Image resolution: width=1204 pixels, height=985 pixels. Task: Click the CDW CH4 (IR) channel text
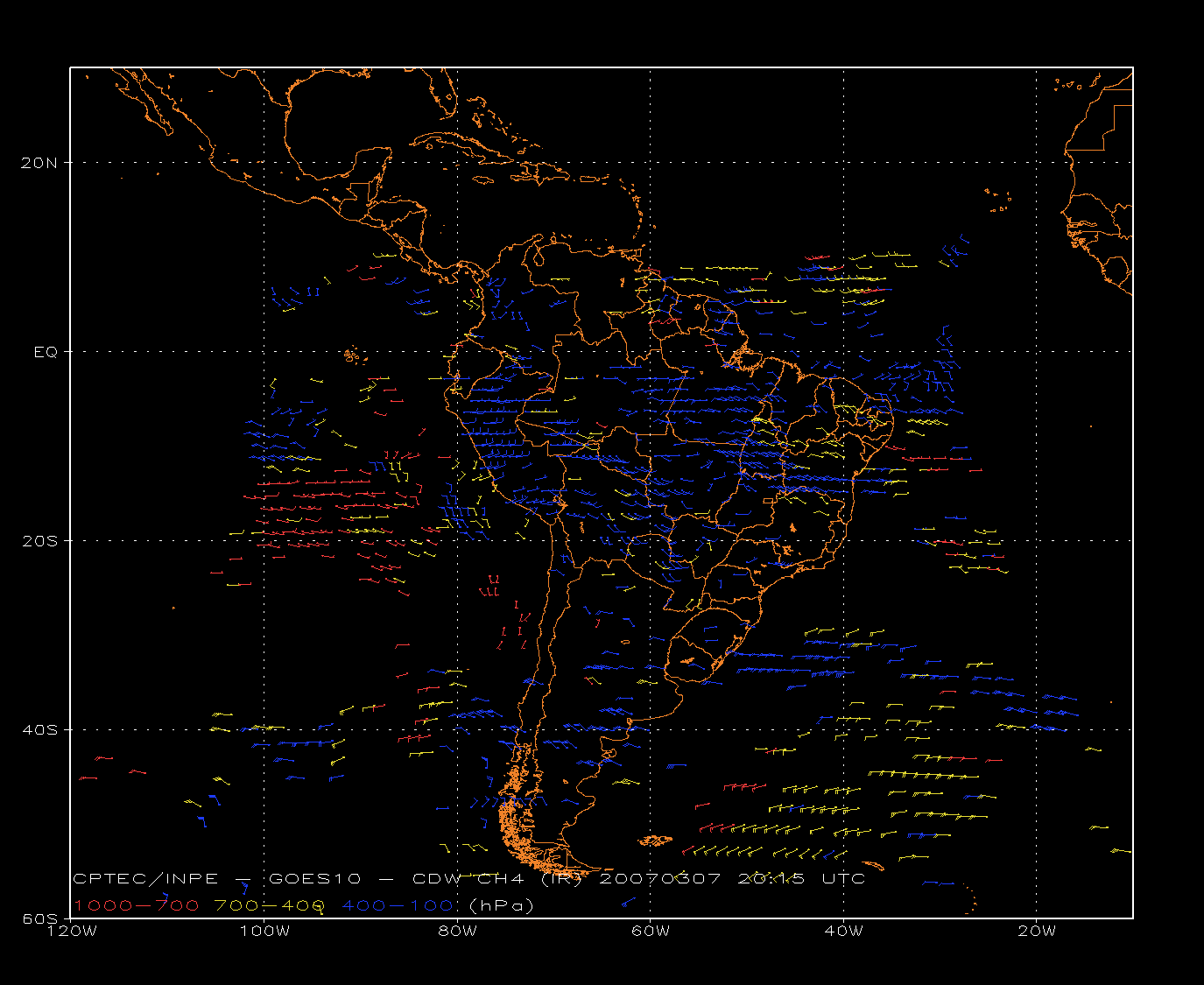[x=497, y=879]
